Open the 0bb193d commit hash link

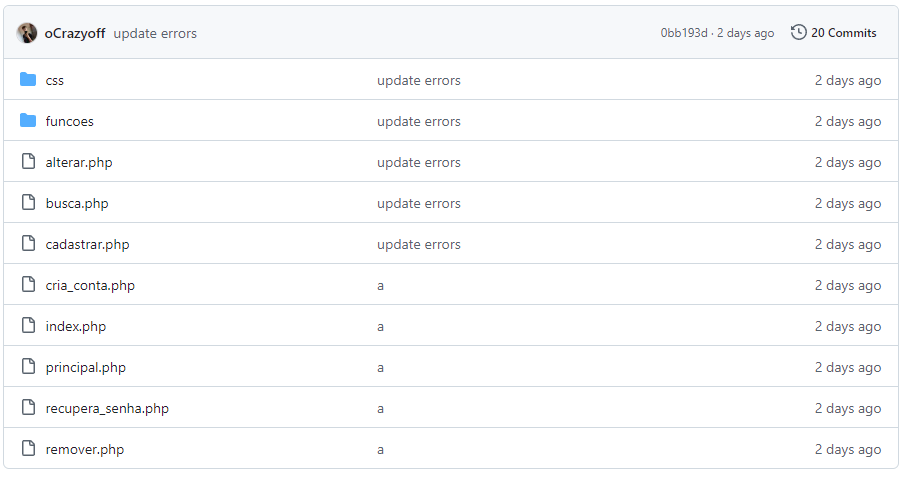(x=684, y=33)
